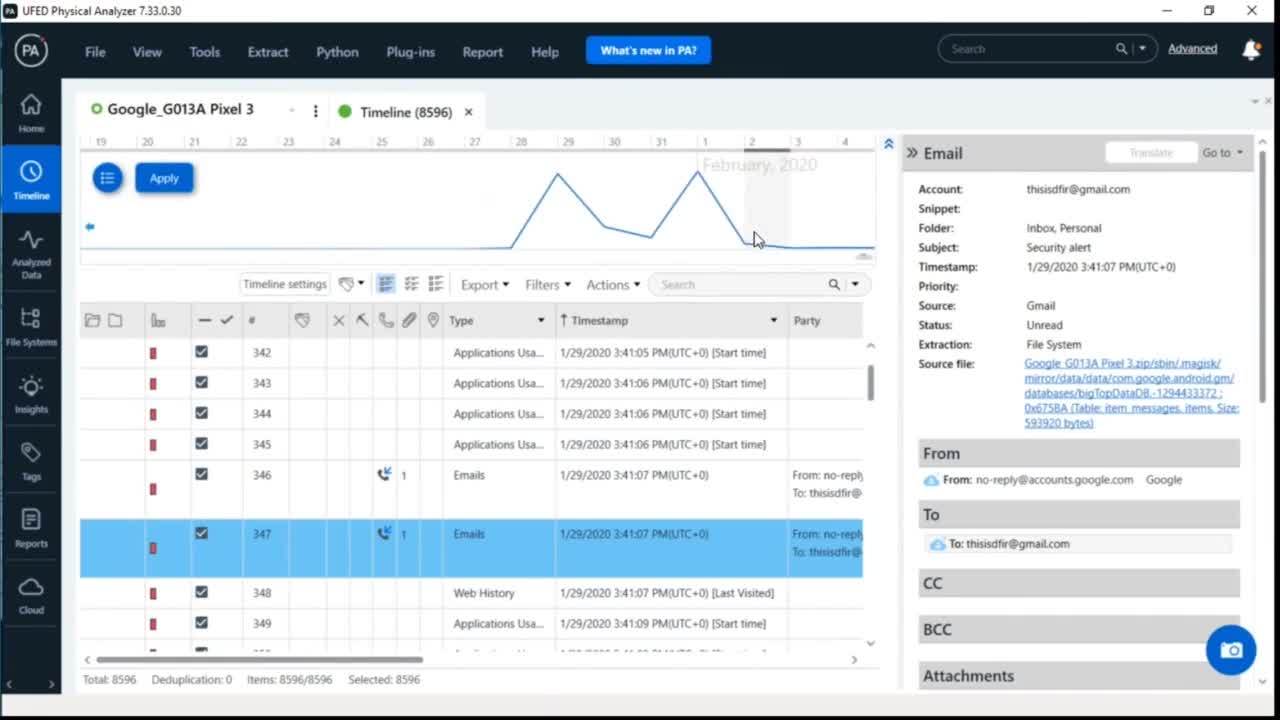The height and width of the screenshot is (720, 1280).
Task: Open the Extract menu
Action: point(268,52)
